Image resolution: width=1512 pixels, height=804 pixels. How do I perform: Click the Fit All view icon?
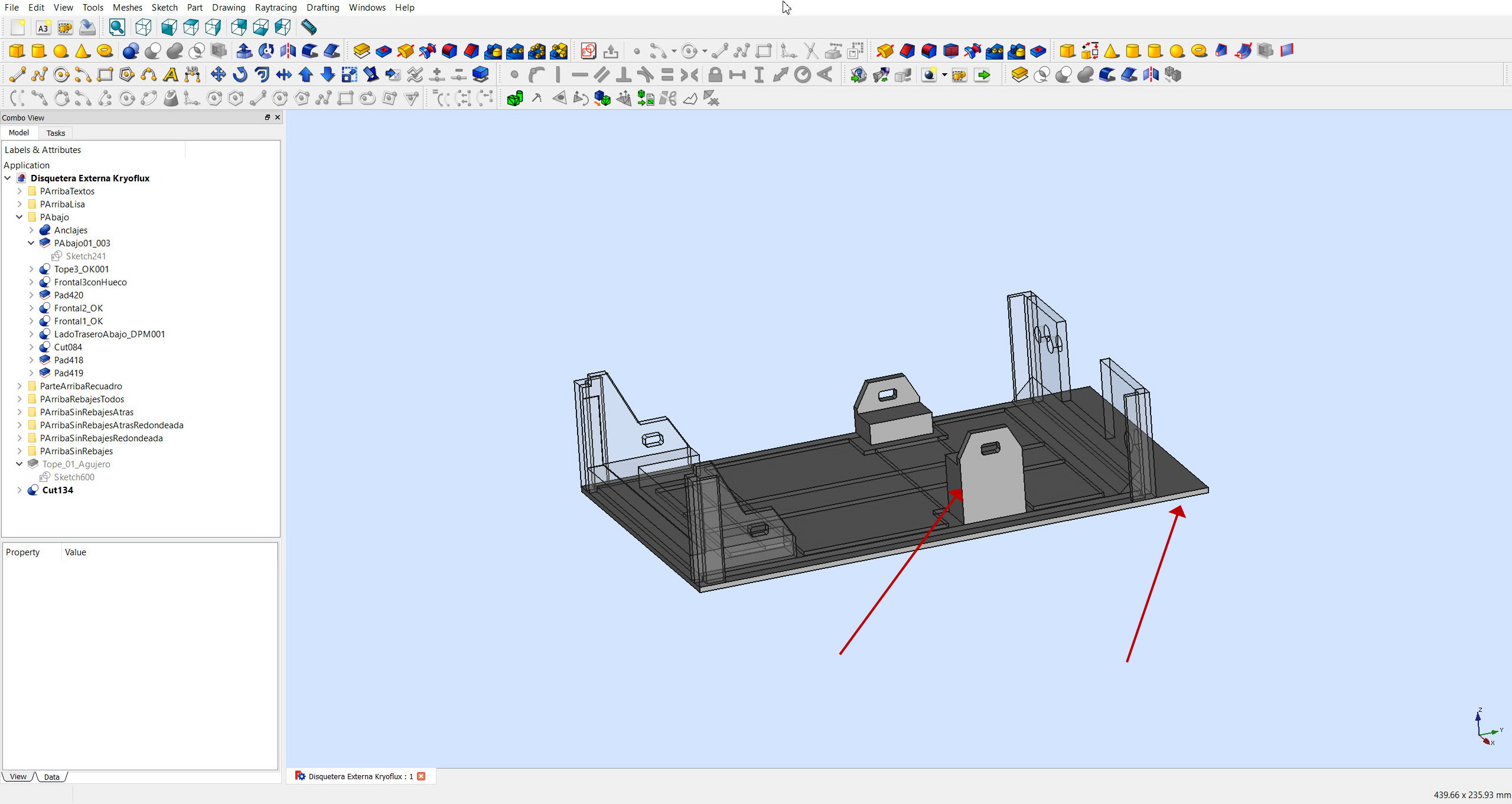(x=117, y=27)
